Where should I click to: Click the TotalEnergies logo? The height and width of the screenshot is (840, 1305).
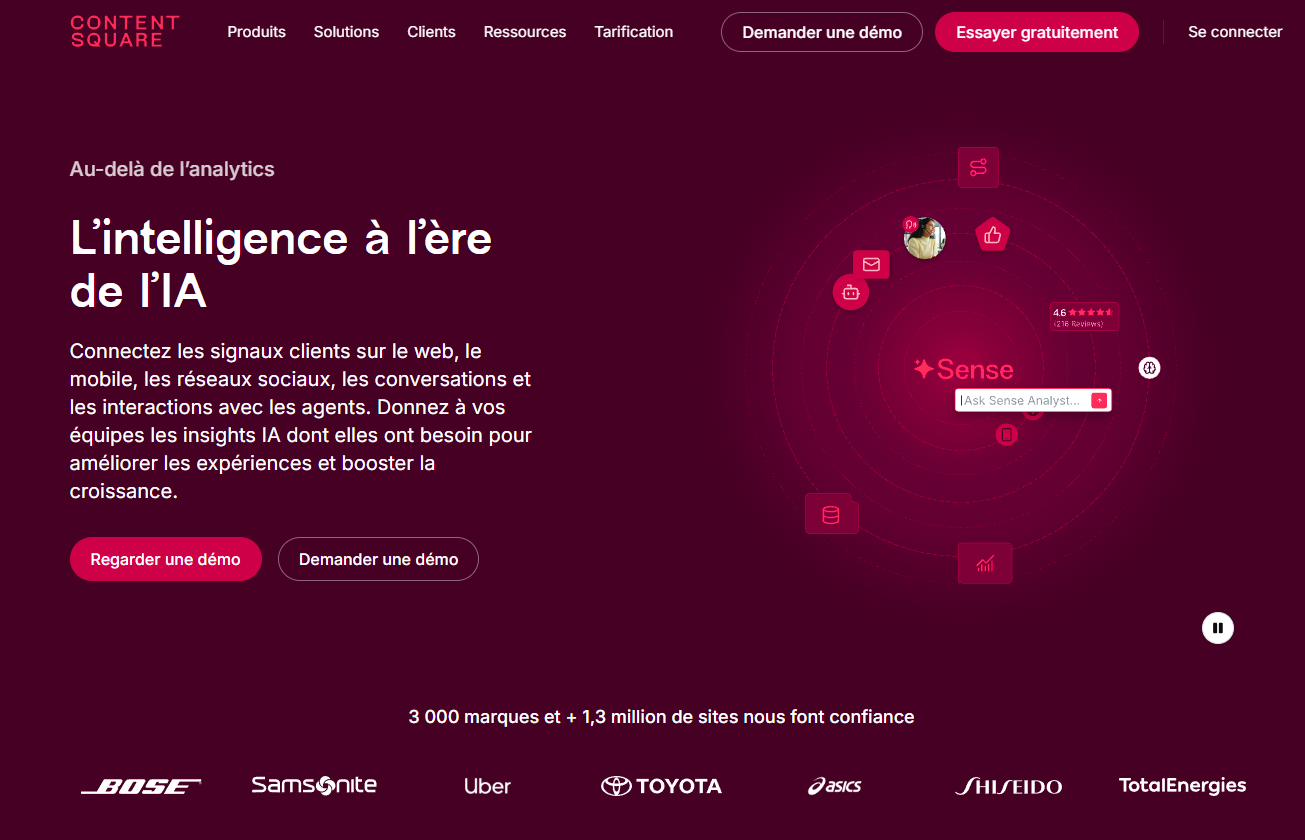[1183, 785]
